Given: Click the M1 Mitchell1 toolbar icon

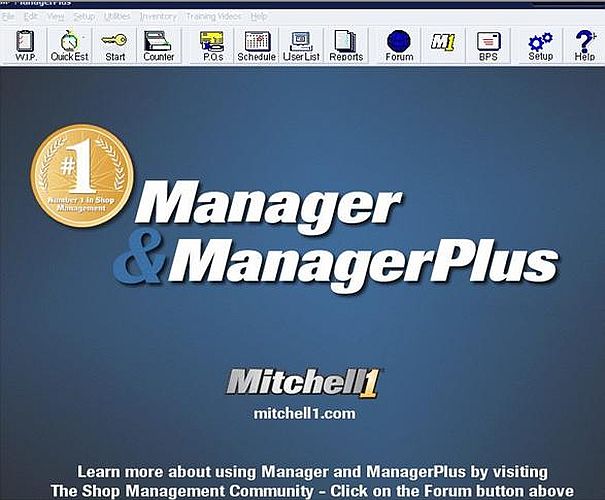Looking at the screenshot, I should (443, 46).
